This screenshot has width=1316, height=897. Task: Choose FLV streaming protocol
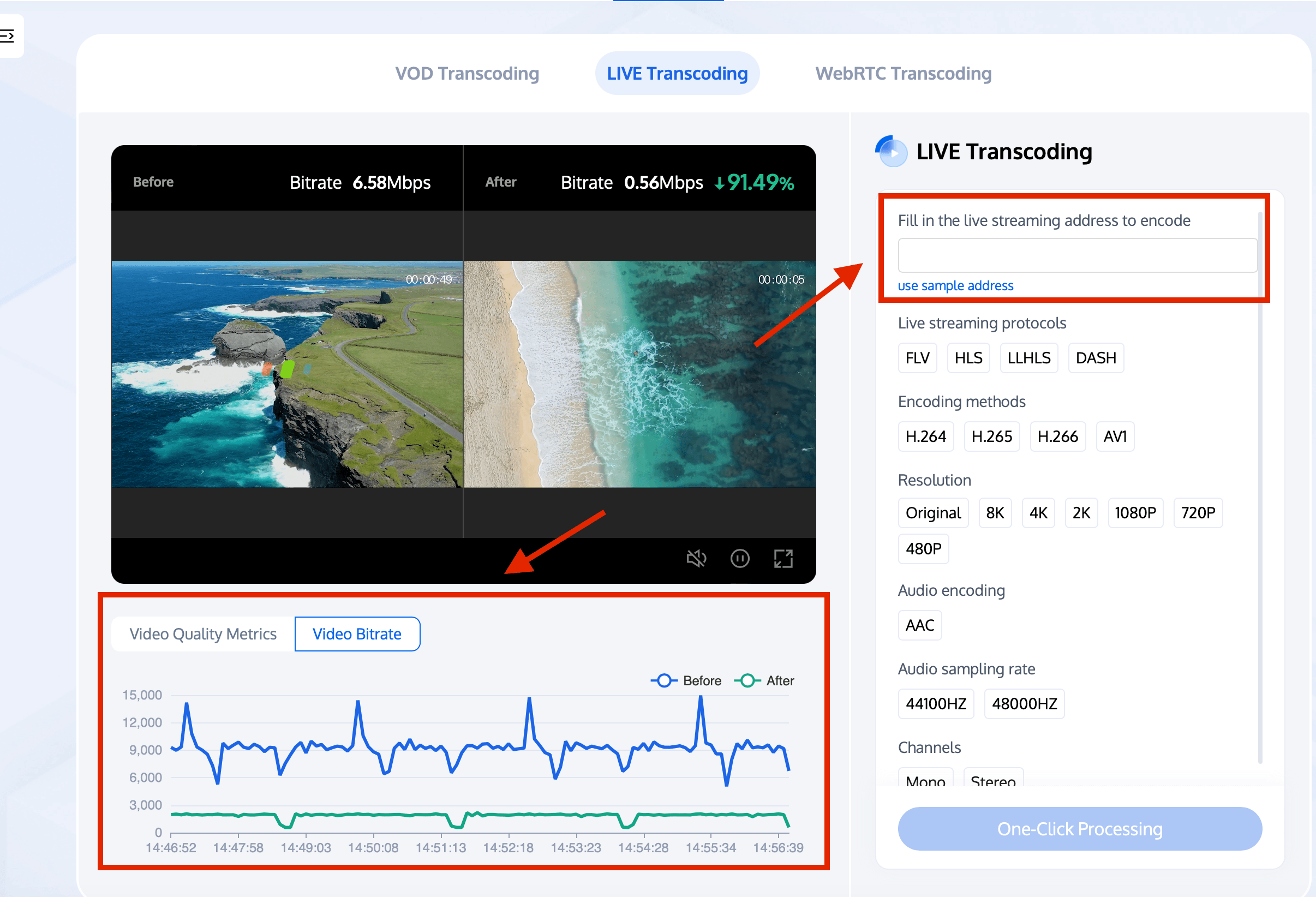click(917, 358)
